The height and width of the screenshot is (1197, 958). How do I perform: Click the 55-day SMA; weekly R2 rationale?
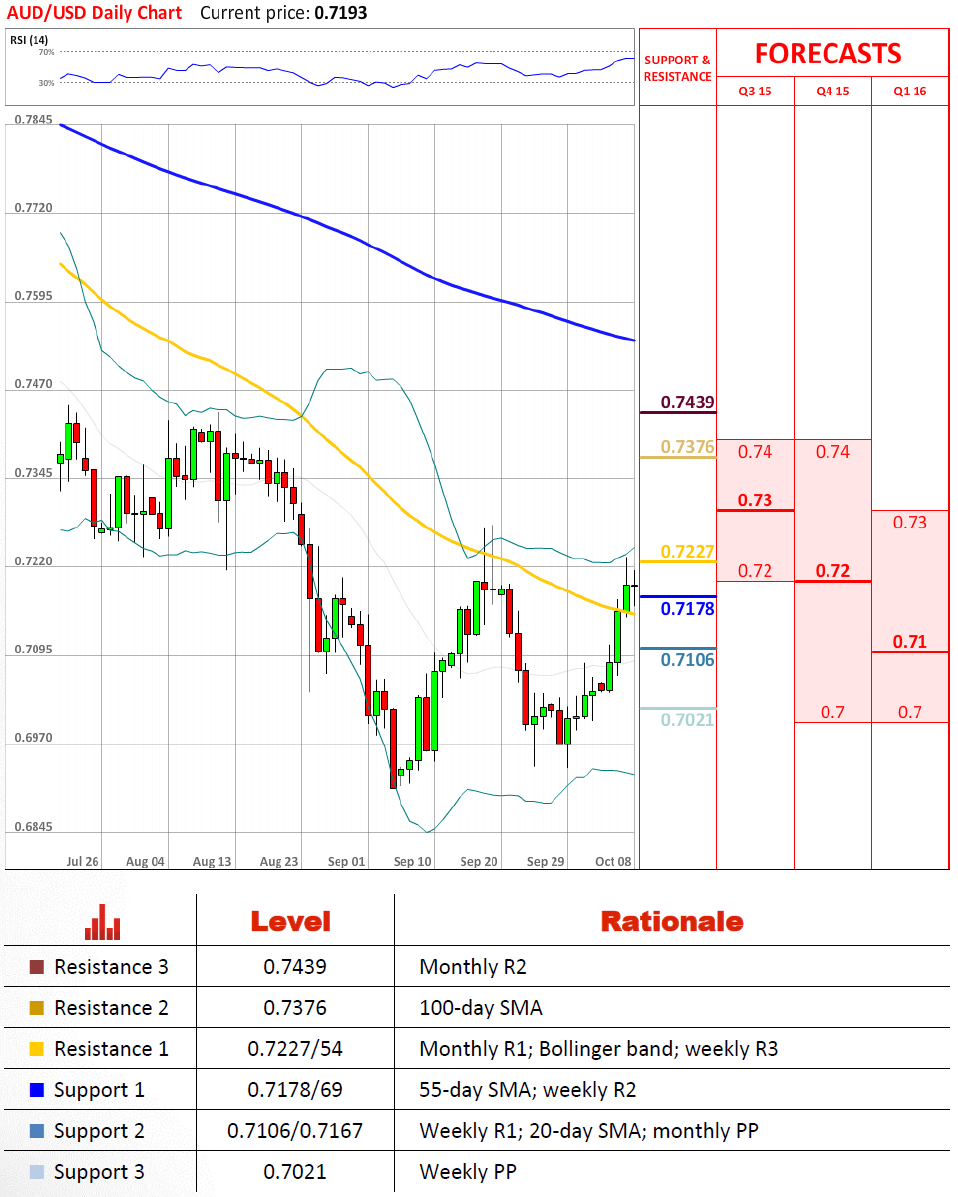[x=527, y=1090]
